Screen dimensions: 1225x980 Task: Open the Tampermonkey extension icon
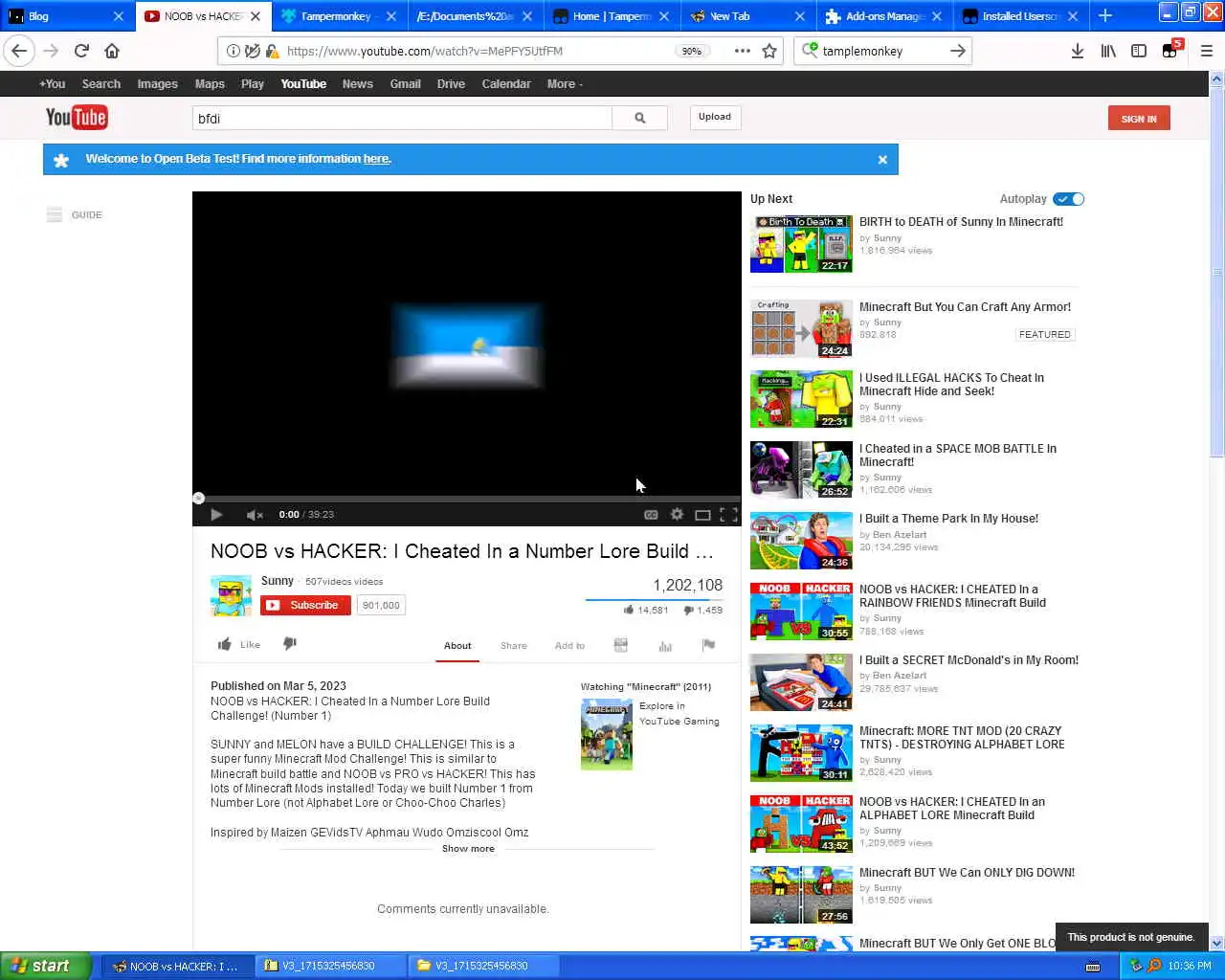tap(1170, 50)
